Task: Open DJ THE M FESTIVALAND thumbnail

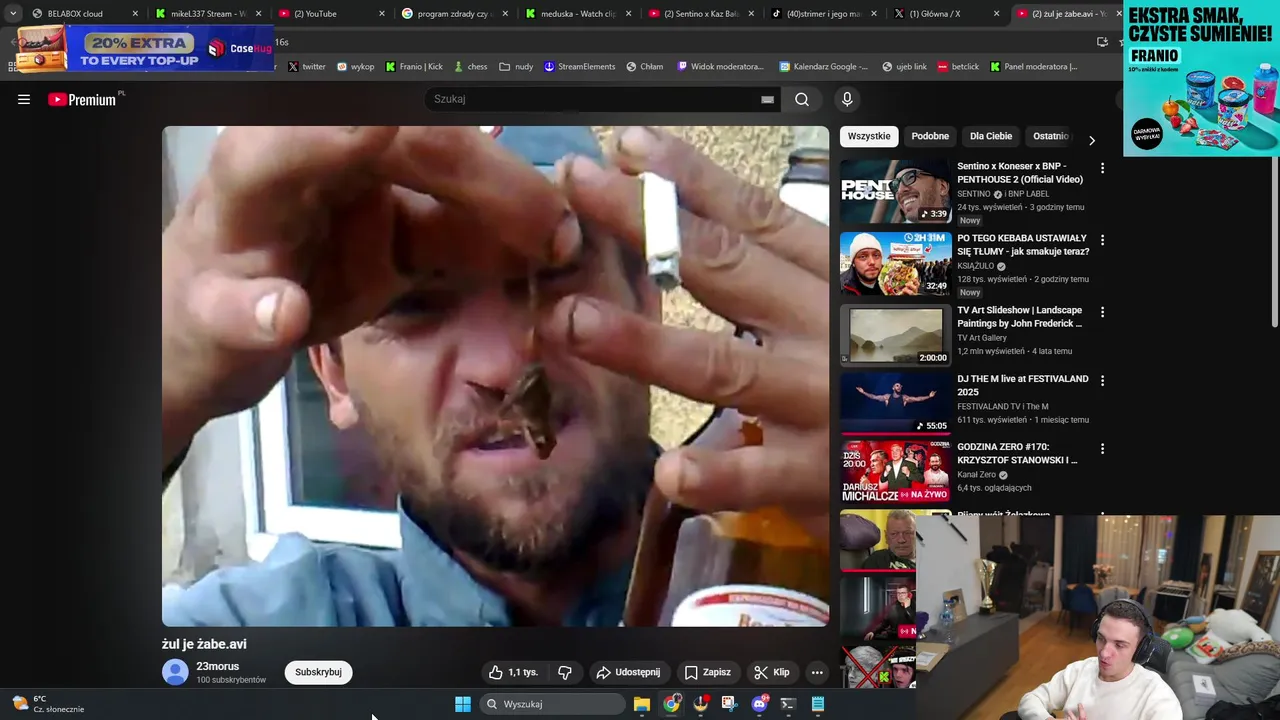Action: tap(895, 404)
